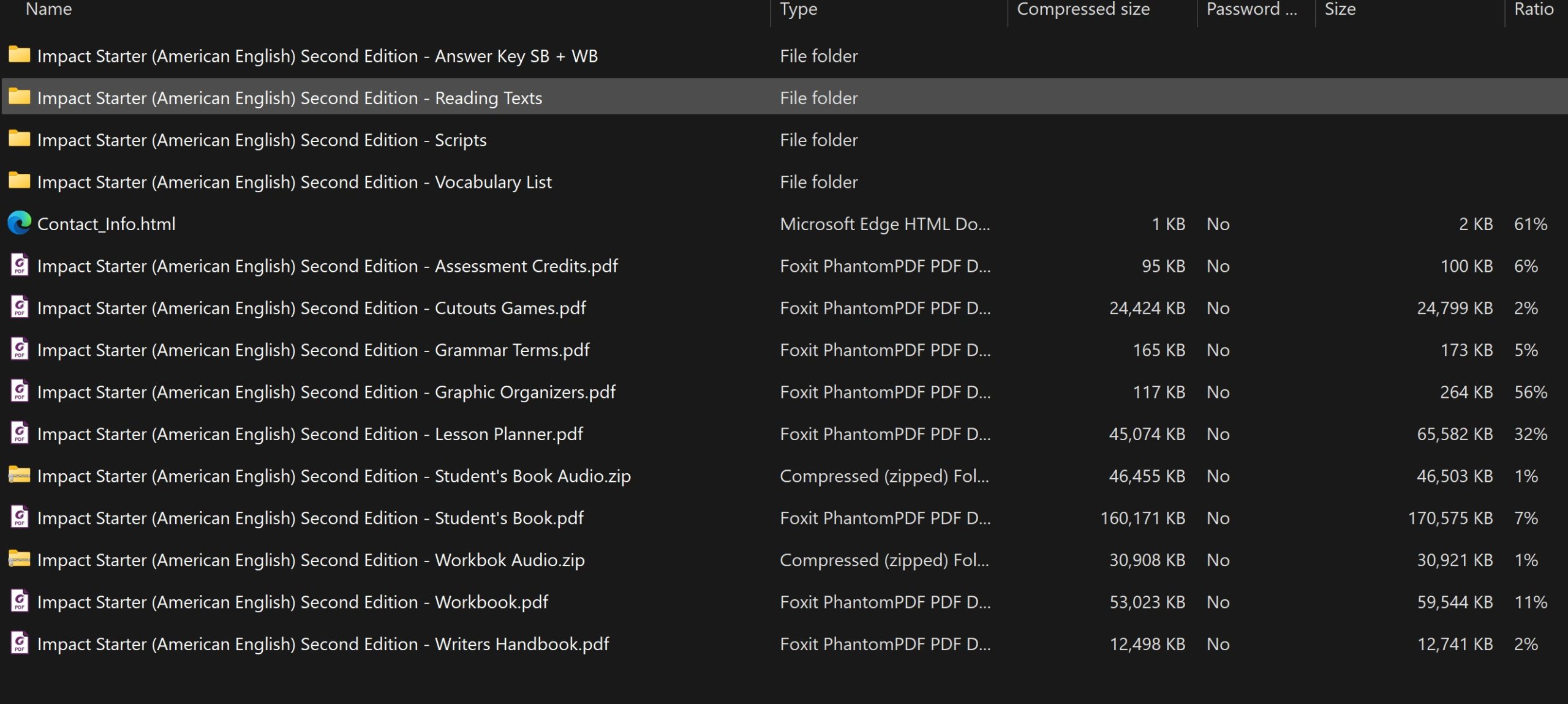Click the Scripts folder icon

point(19,139)
